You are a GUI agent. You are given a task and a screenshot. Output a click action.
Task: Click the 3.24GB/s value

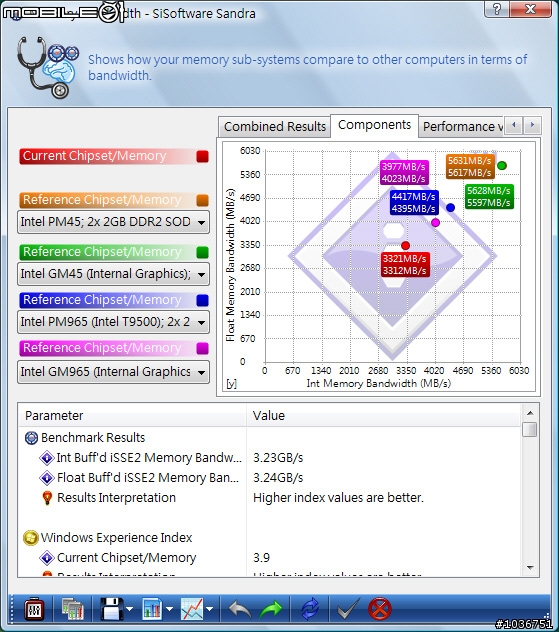pos(278,478)
